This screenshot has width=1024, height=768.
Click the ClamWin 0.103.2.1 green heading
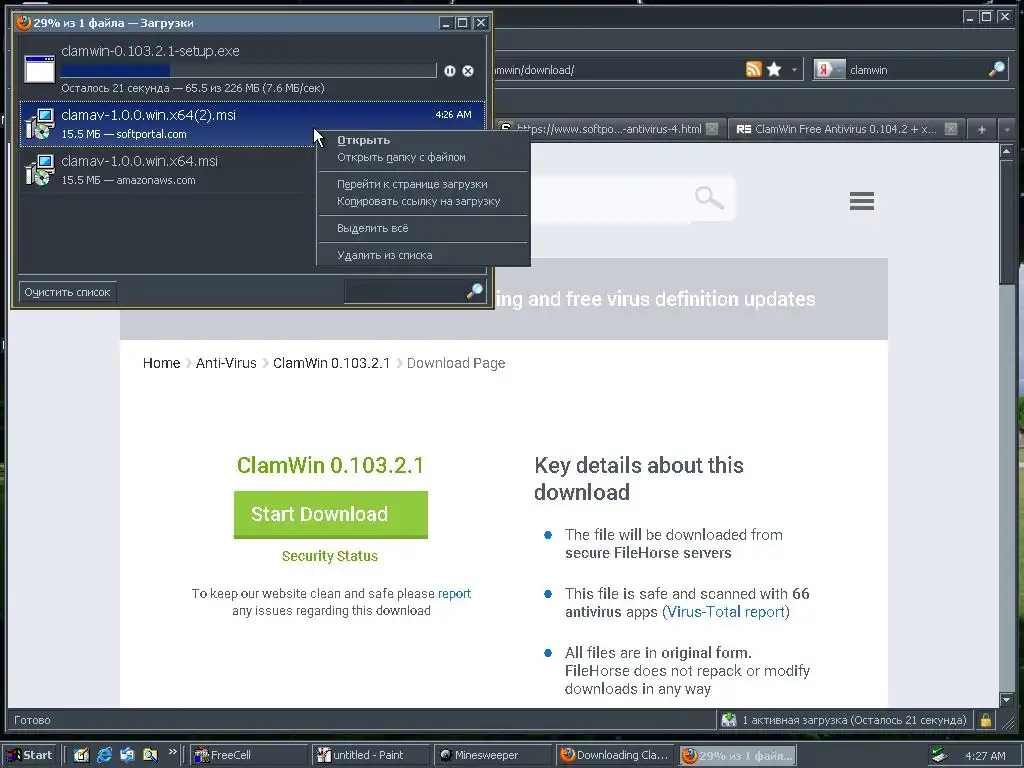[x=330, y=465]
